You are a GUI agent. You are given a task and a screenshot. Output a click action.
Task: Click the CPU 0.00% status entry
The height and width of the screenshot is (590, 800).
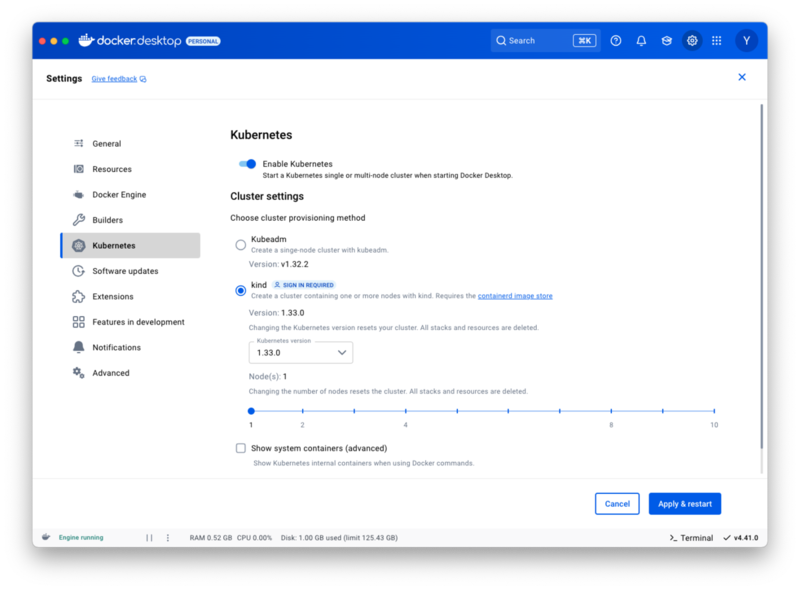tap(254, 537)
